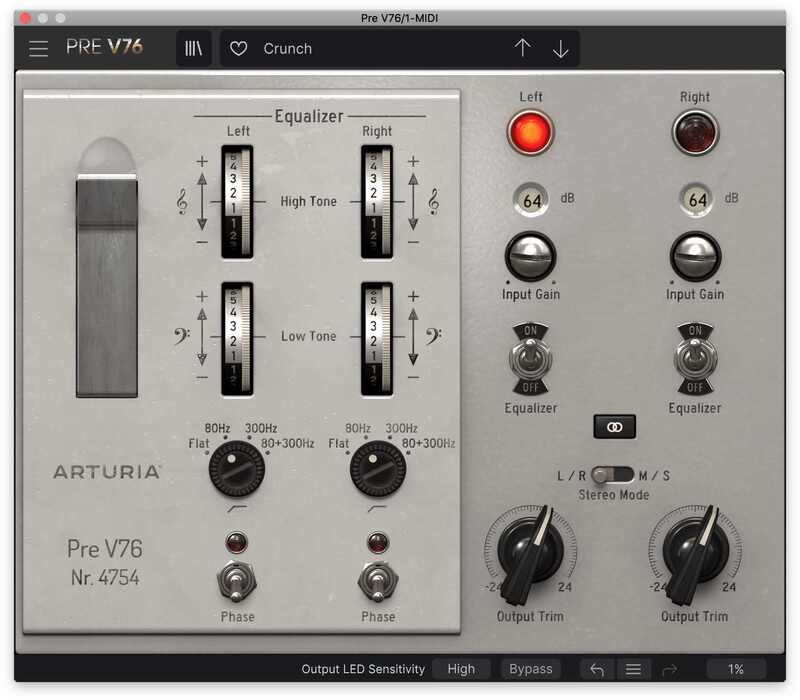800x700 pixels.
Task: Open the hamburger main menu
Action: pyautogui.click(x=38, y=49)
